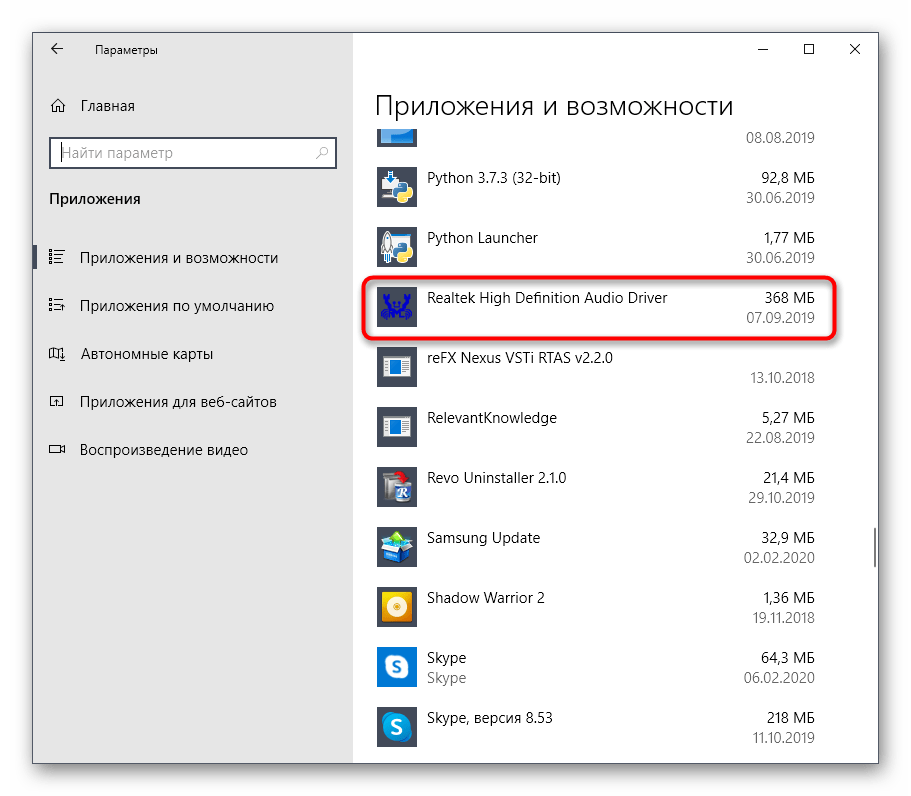Click the 92,8 МБ size value
This screenshot has height=796, width=911.
[788, 178]
